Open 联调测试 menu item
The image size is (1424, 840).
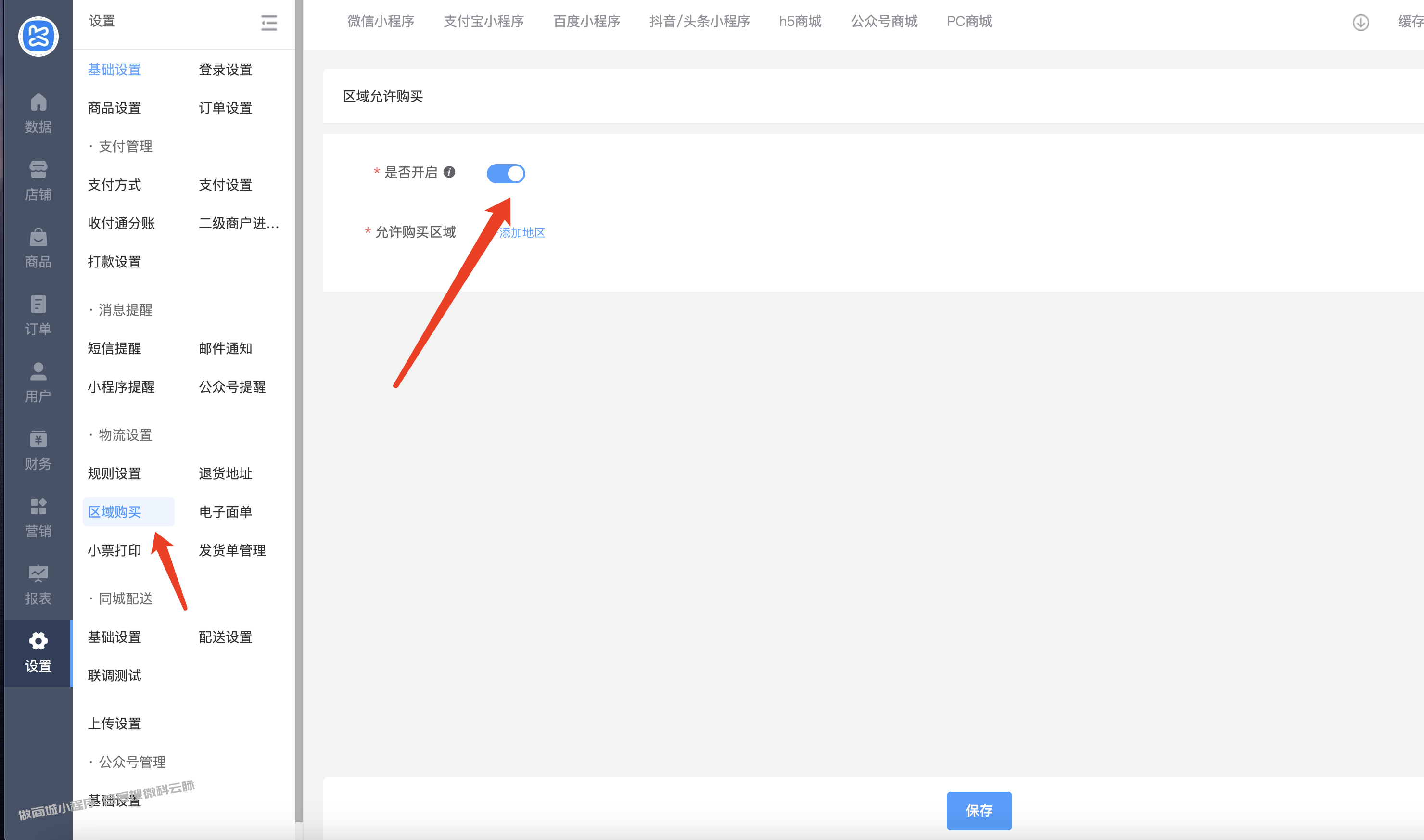click(114, 676)
